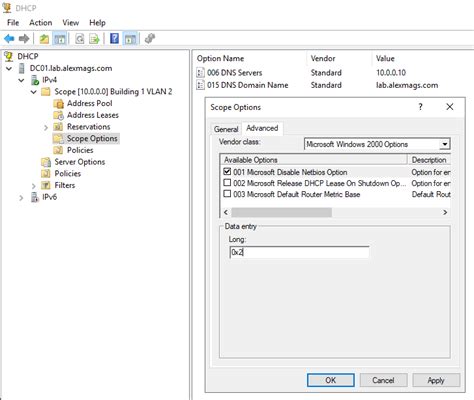Click the Export List toolbar icon
474x400 pixels.
95,39
